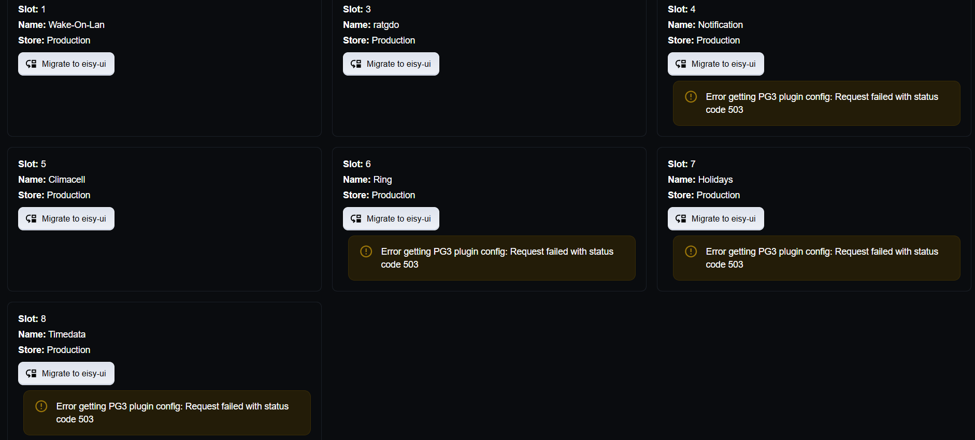Click 'Store: Production' in Ring card
The image size is (975, 440).
click(379, 195)
